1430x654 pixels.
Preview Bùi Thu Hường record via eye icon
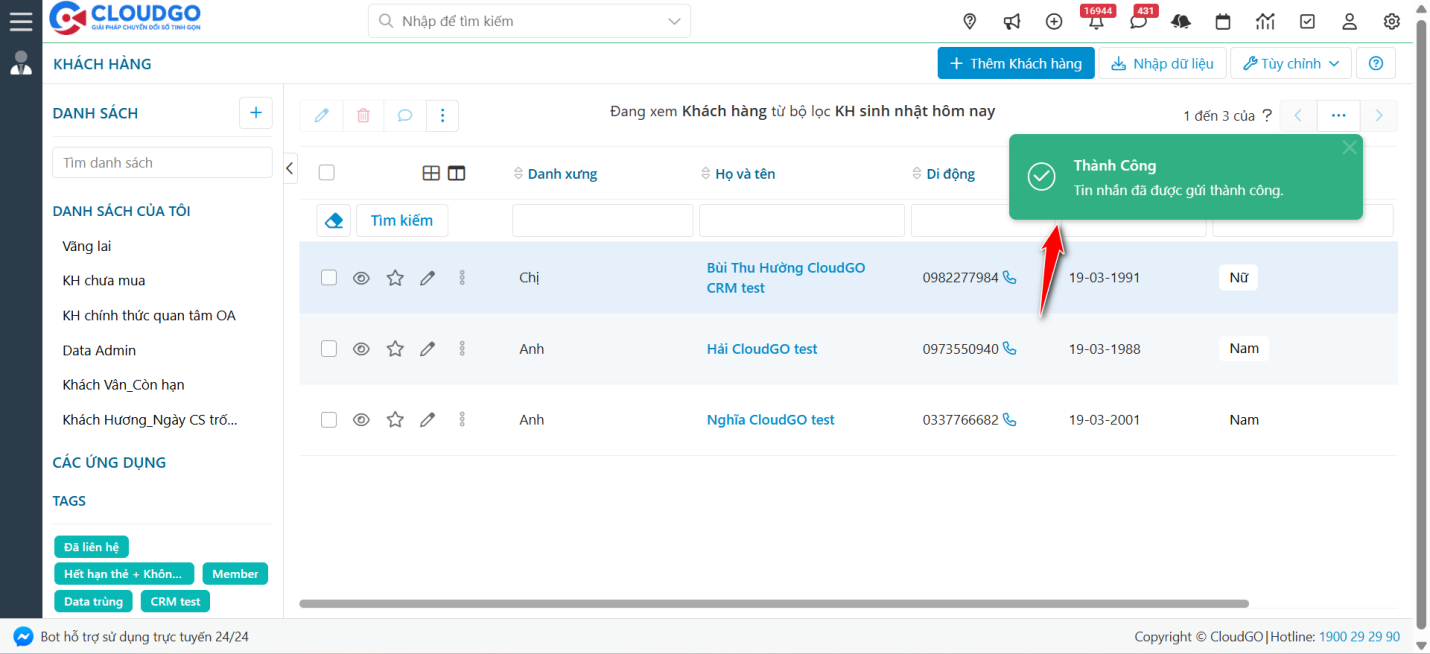point(361,277)
